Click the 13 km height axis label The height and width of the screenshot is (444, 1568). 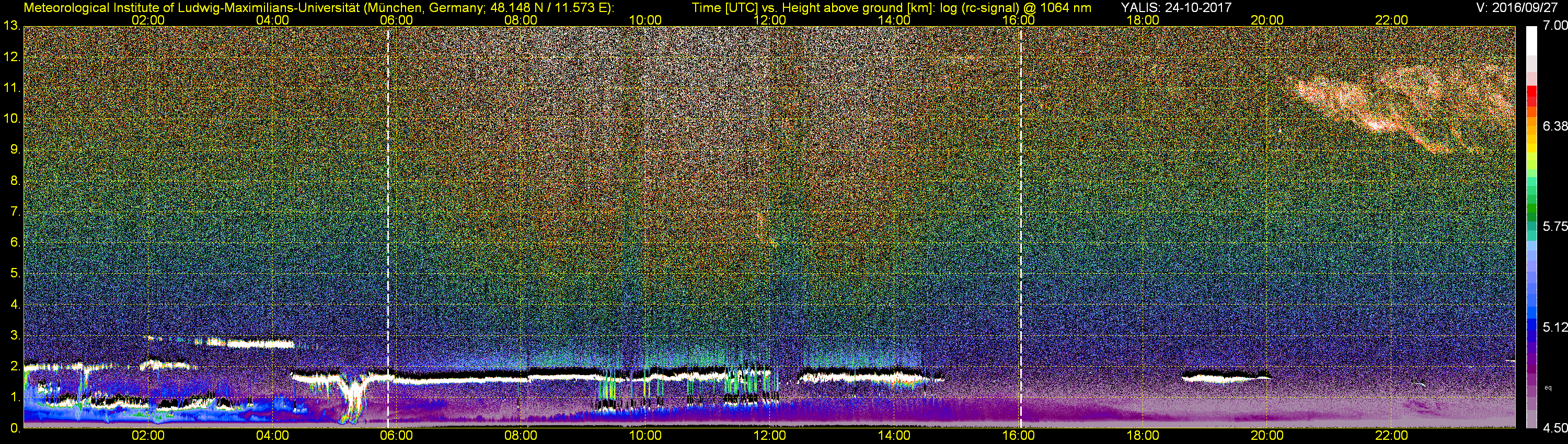pyautogui.click(x=11, y=26)
